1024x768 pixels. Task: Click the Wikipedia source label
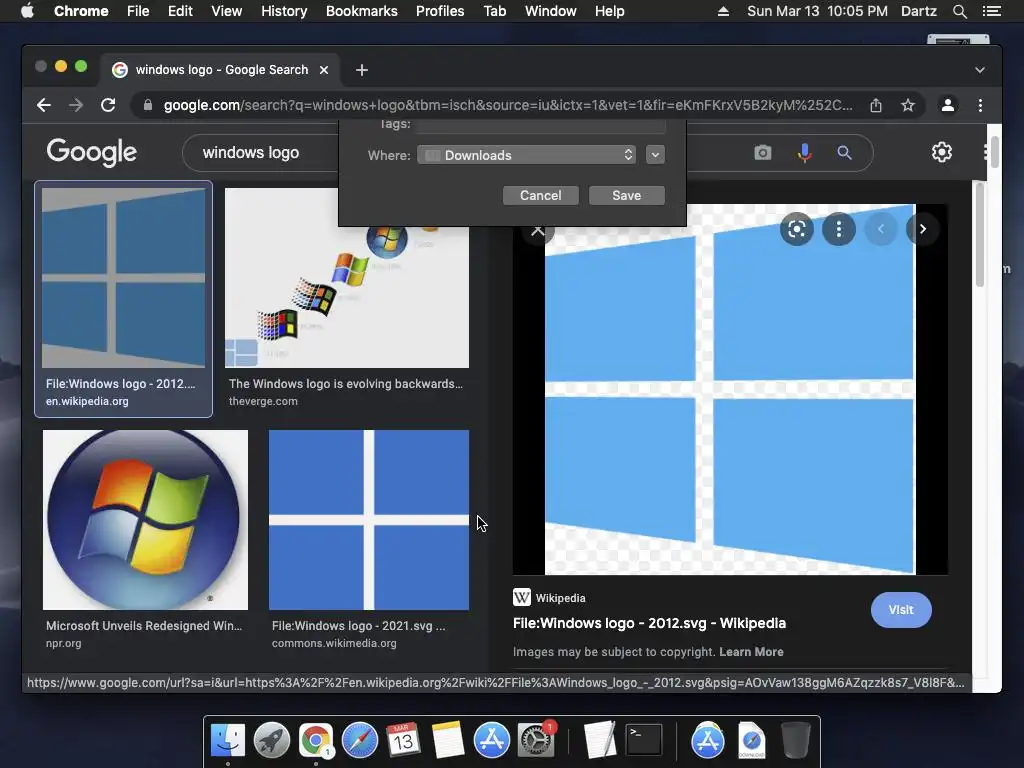560,598
